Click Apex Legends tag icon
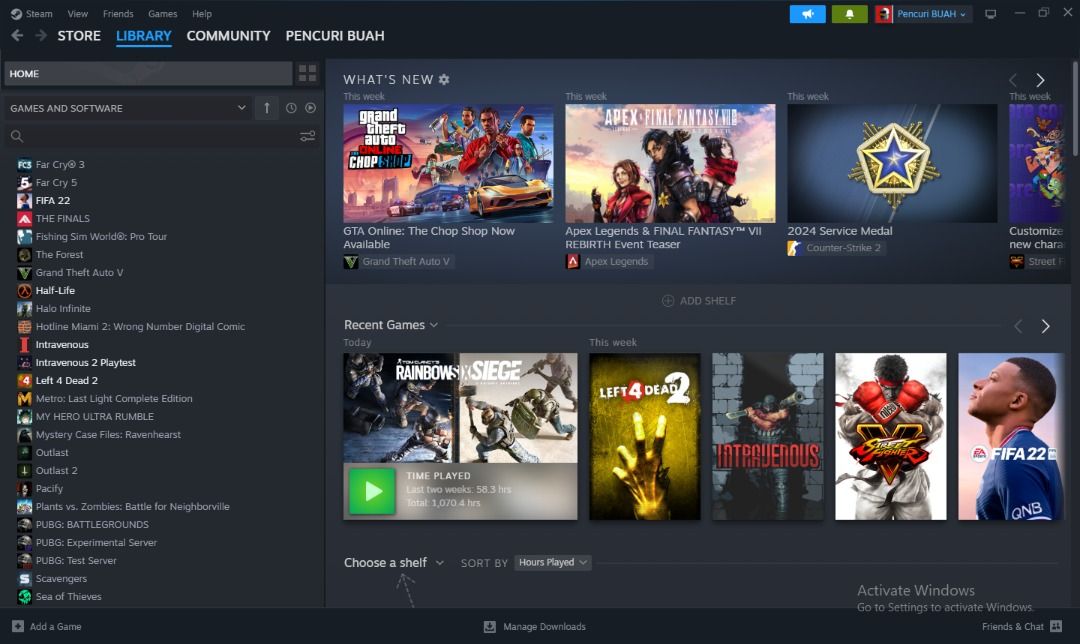The width and height of the screenshot is (1080, 644). tap(572, 262)
